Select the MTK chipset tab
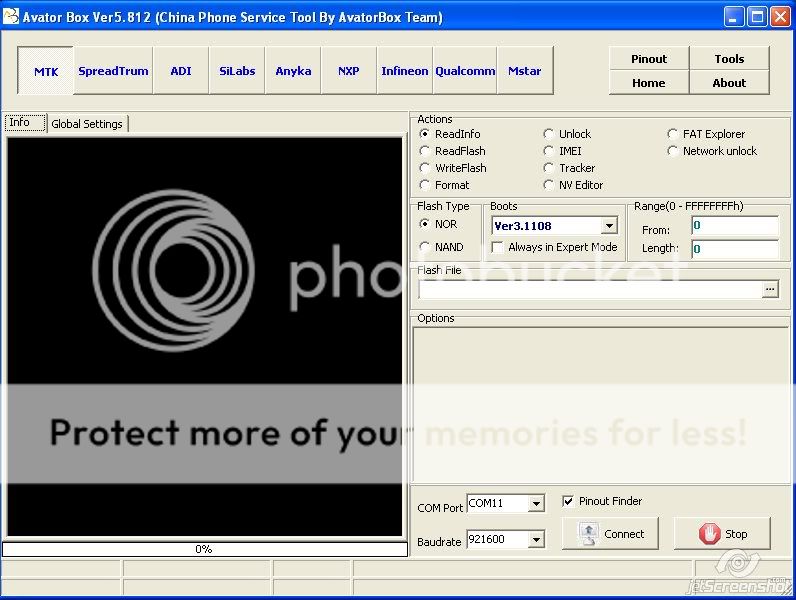 [46, 71]
